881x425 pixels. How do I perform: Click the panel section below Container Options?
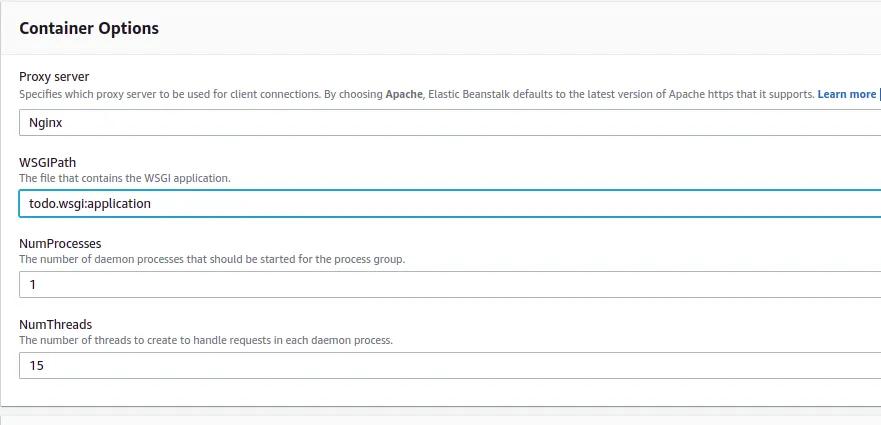(x=440, y=418)
